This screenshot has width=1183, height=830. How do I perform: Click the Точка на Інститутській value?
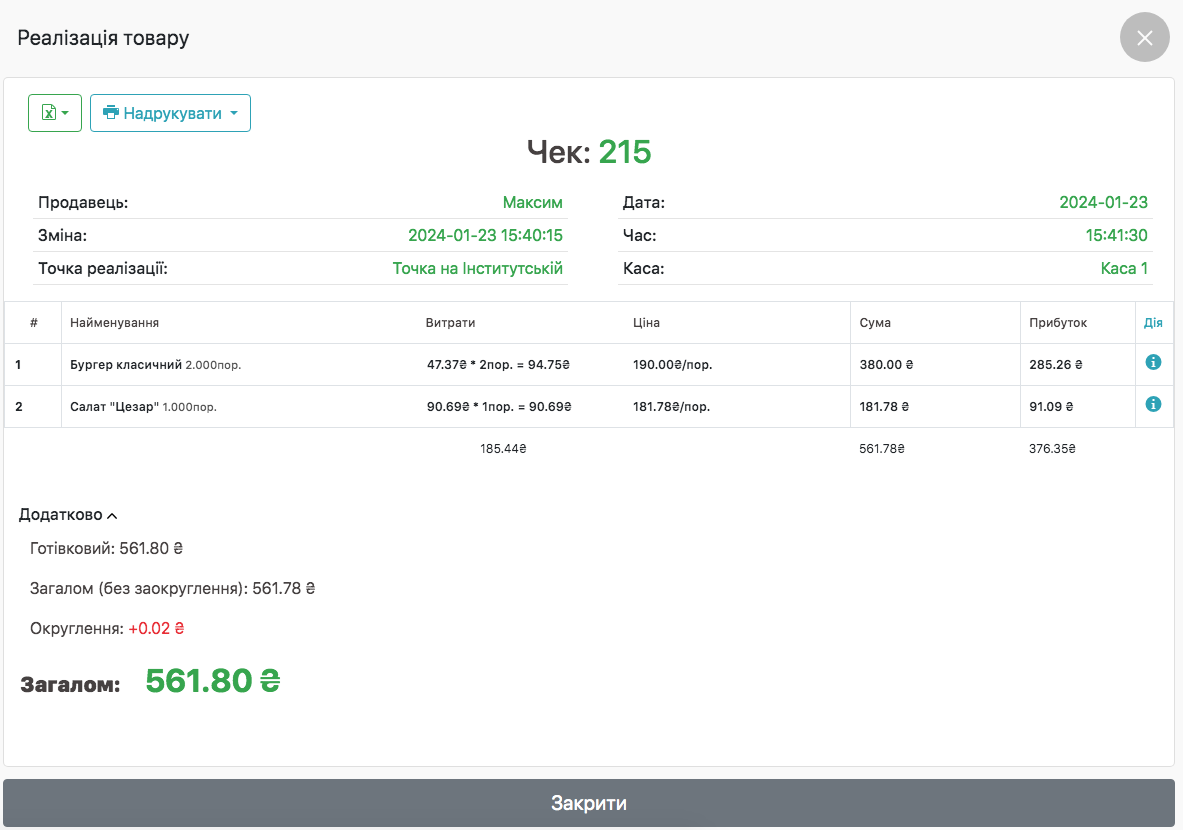477,268
